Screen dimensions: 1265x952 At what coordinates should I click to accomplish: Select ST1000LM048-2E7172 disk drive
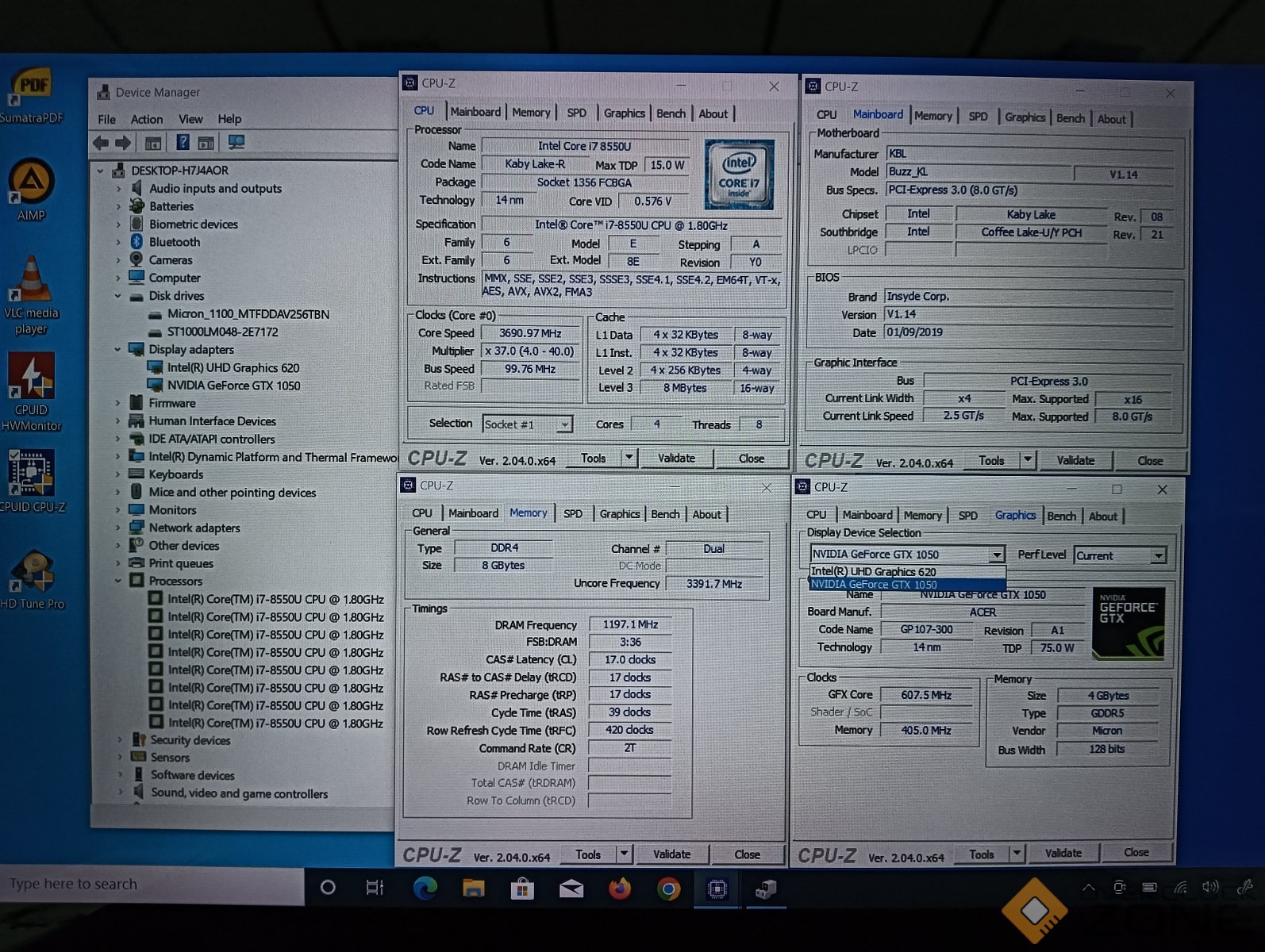tap(222, 332)
